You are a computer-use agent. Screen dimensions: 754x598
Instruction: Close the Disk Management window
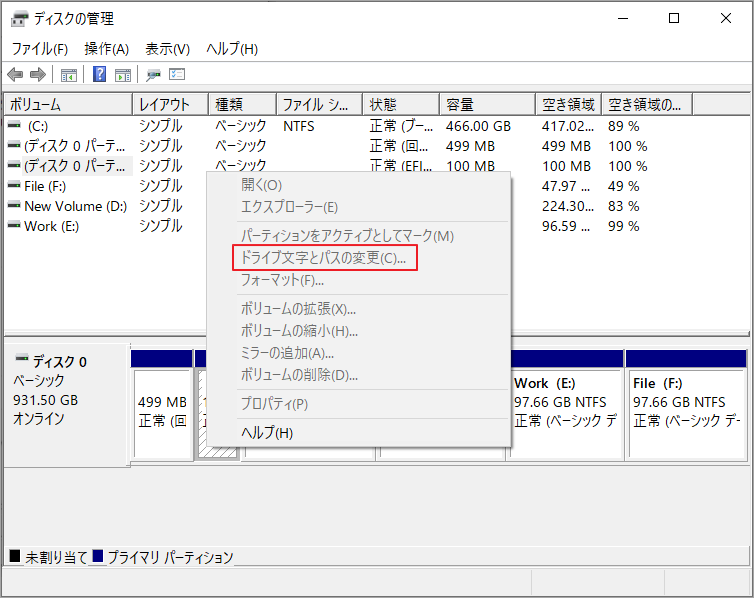pyautogui.click(x=726, y=19)
